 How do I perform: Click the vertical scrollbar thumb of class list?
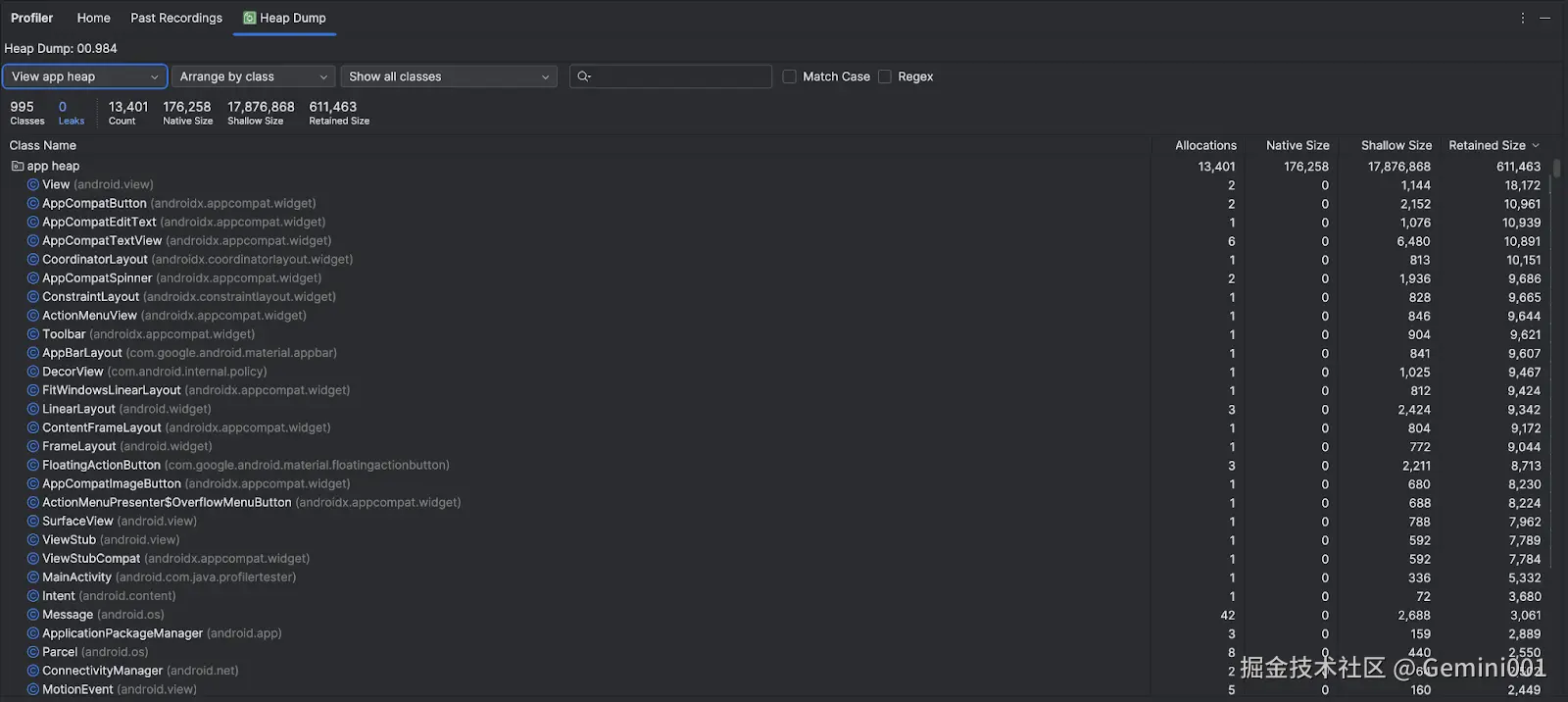(x=1556, y=168)
